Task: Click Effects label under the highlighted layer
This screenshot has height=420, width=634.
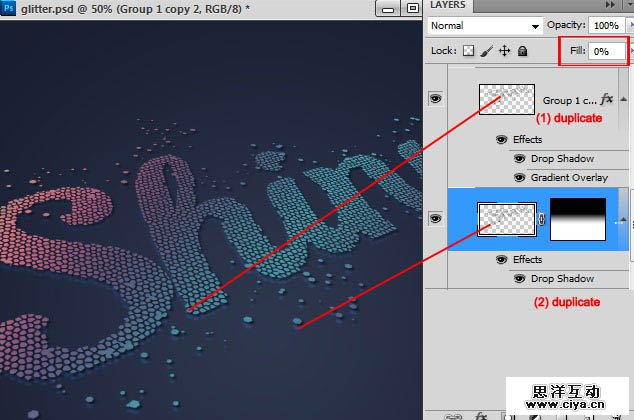Action: pos(527,260)
